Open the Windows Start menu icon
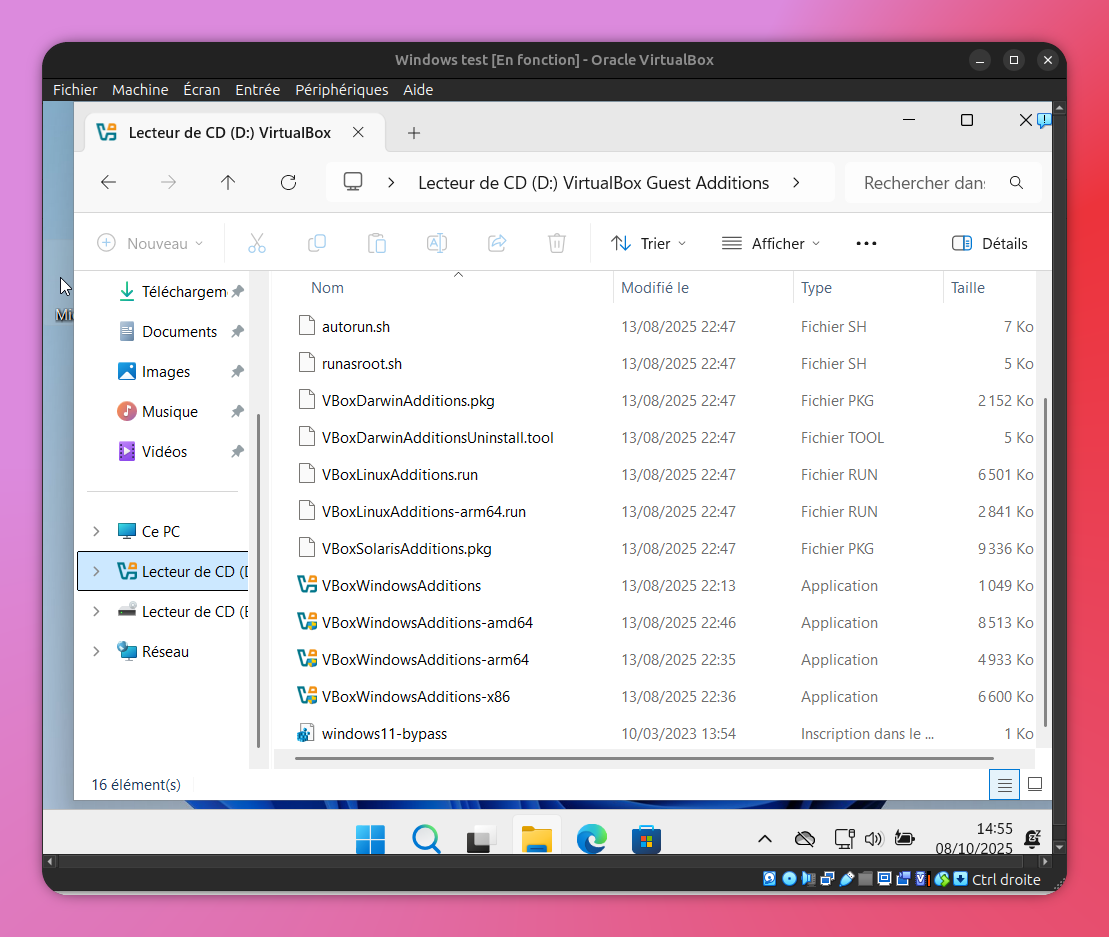The width and height of the screenshot is (1109, 937). [x=370, y=839]
